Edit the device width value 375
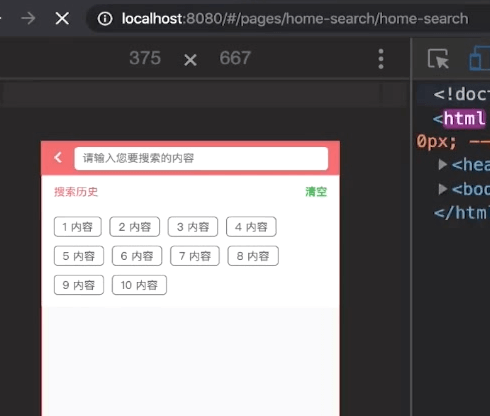This screenshot has width=490, height=416. coord(145,58)
